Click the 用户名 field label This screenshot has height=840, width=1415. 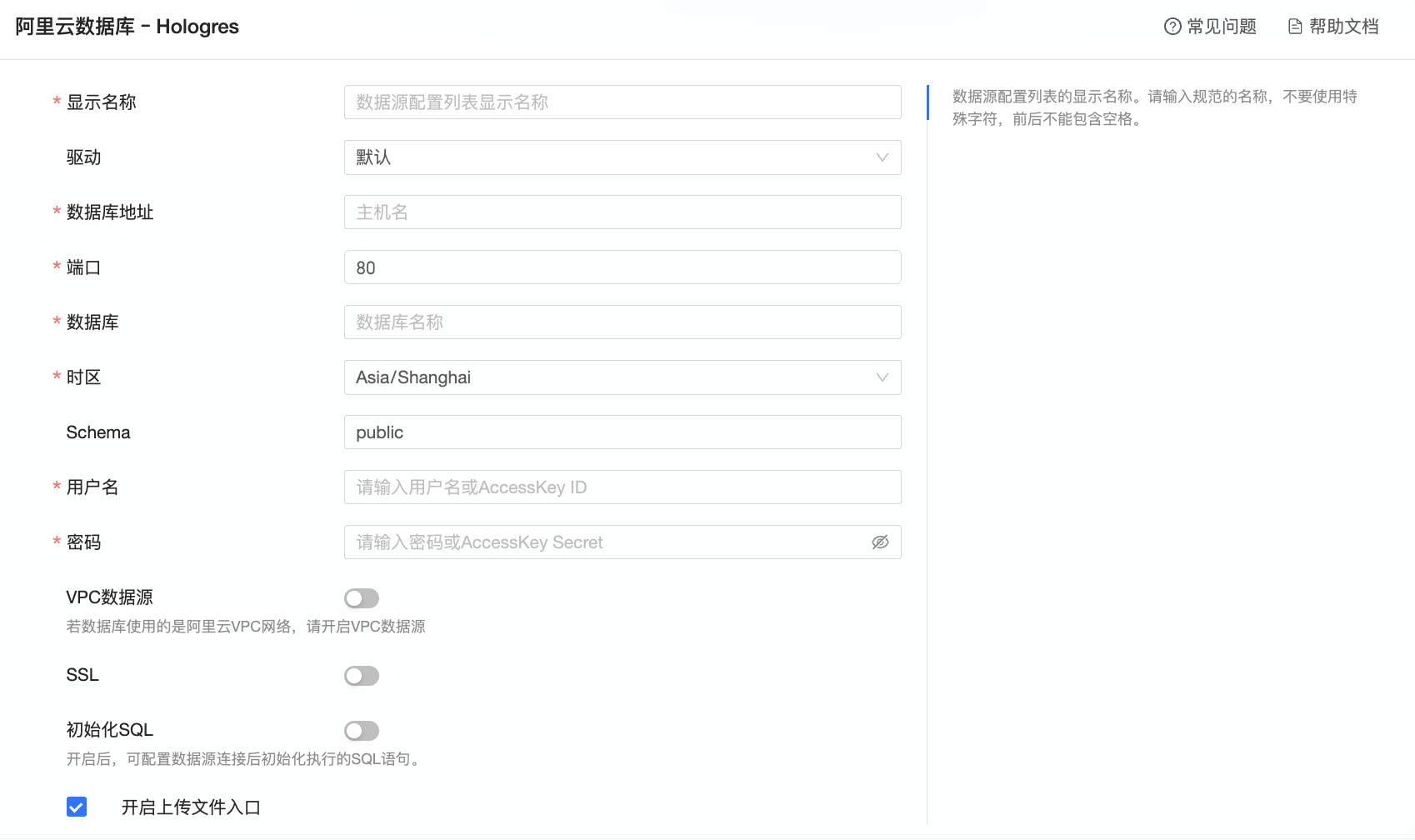click(x=92, y=487)
